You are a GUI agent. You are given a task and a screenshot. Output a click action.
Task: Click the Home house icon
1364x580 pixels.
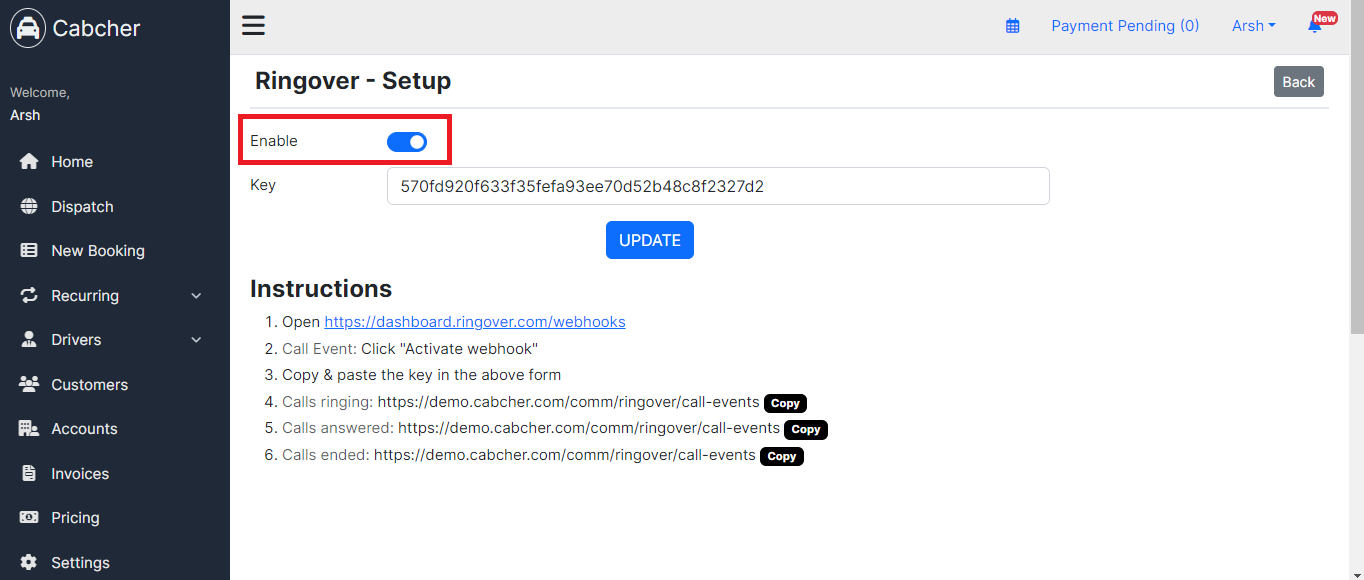pos(29,162)
